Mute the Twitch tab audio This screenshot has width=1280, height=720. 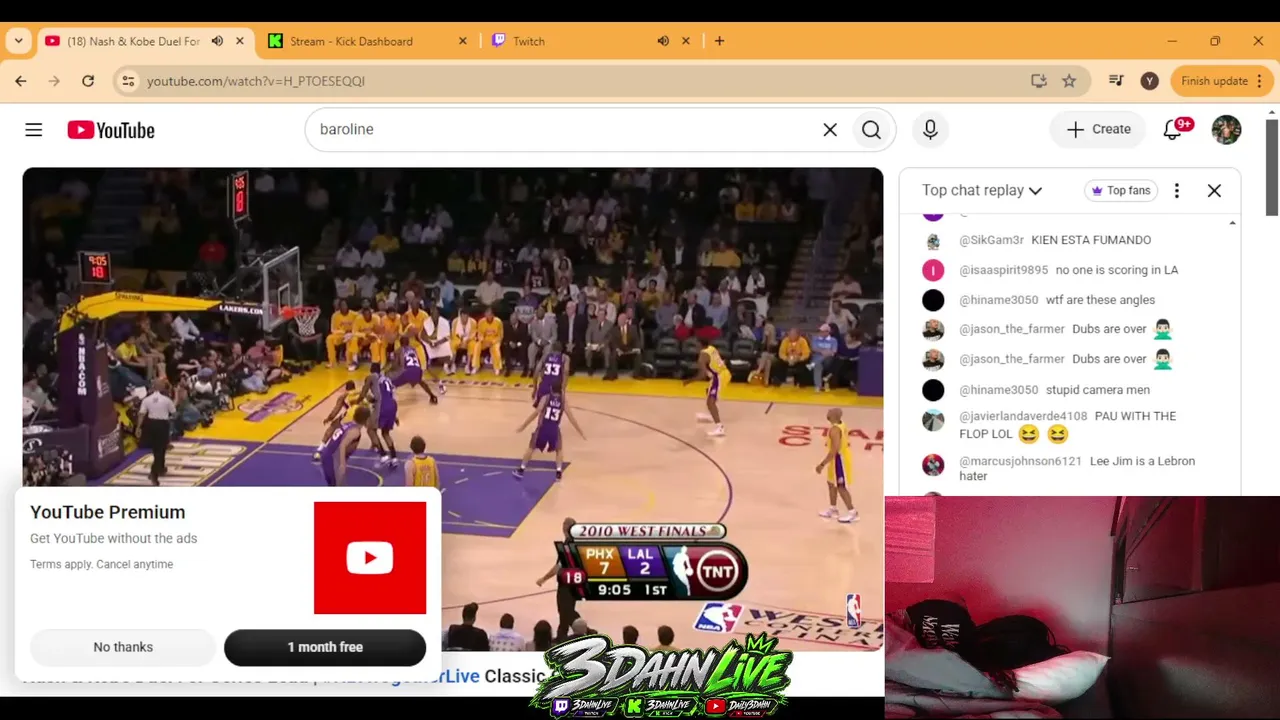663,41
